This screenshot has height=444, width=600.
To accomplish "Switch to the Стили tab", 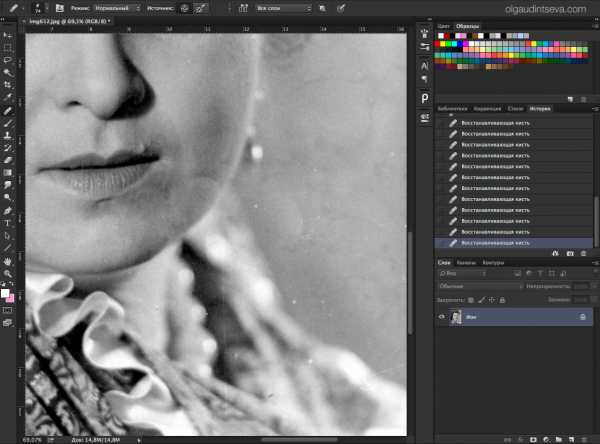I will [515, 109].
